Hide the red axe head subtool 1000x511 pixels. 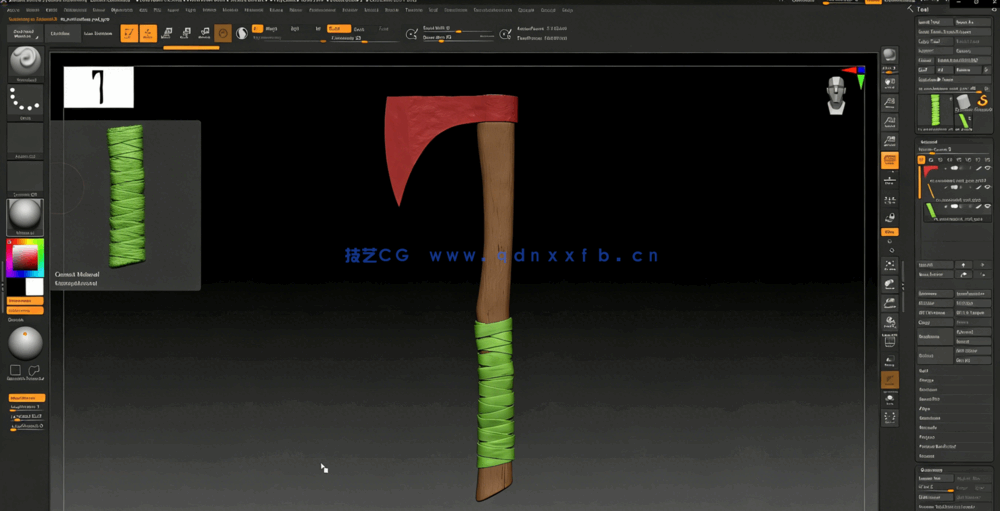(x=987, y=169)
